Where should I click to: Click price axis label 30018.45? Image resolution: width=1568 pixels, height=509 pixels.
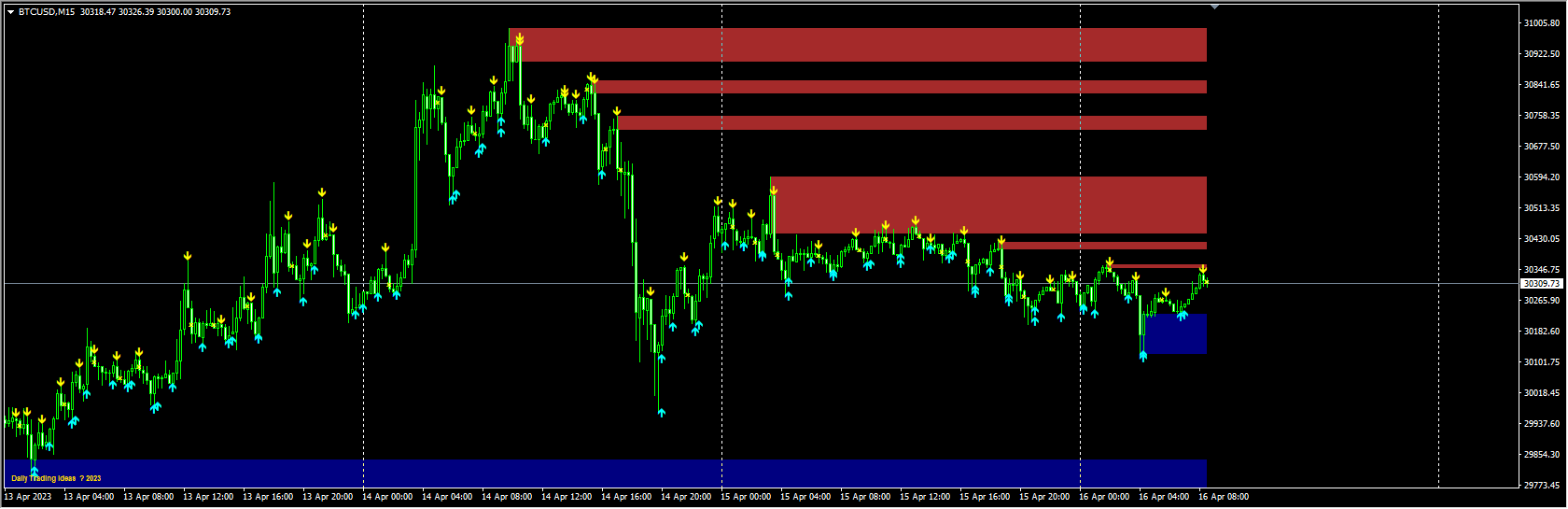(1542, 392)
